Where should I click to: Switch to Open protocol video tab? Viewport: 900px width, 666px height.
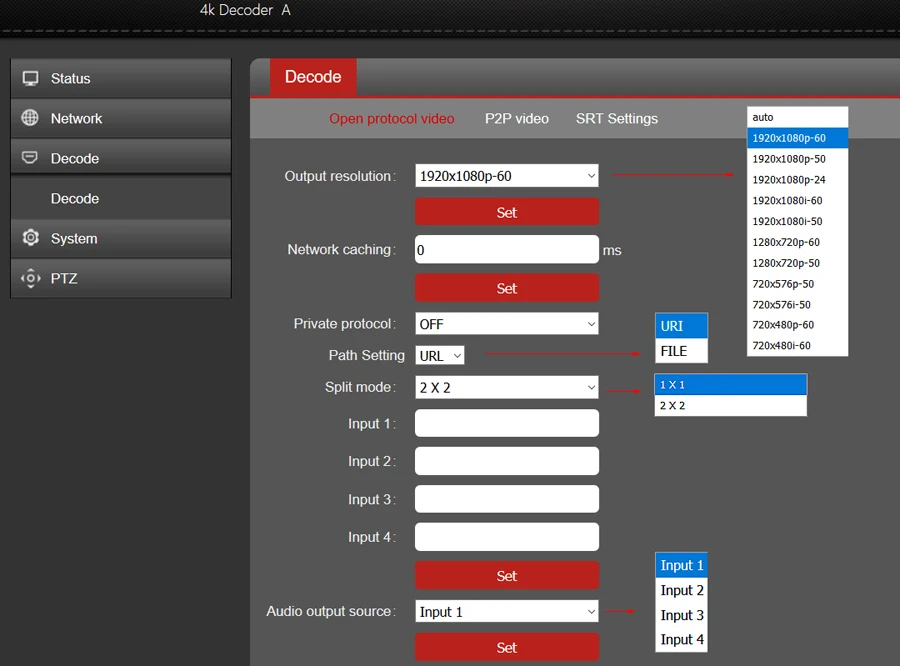point(391,119)
